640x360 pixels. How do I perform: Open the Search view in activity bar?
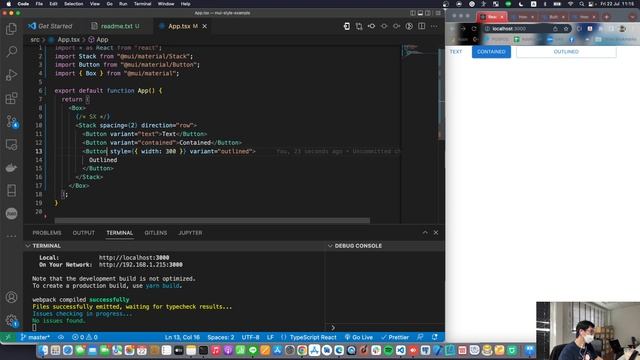[11, 51]
